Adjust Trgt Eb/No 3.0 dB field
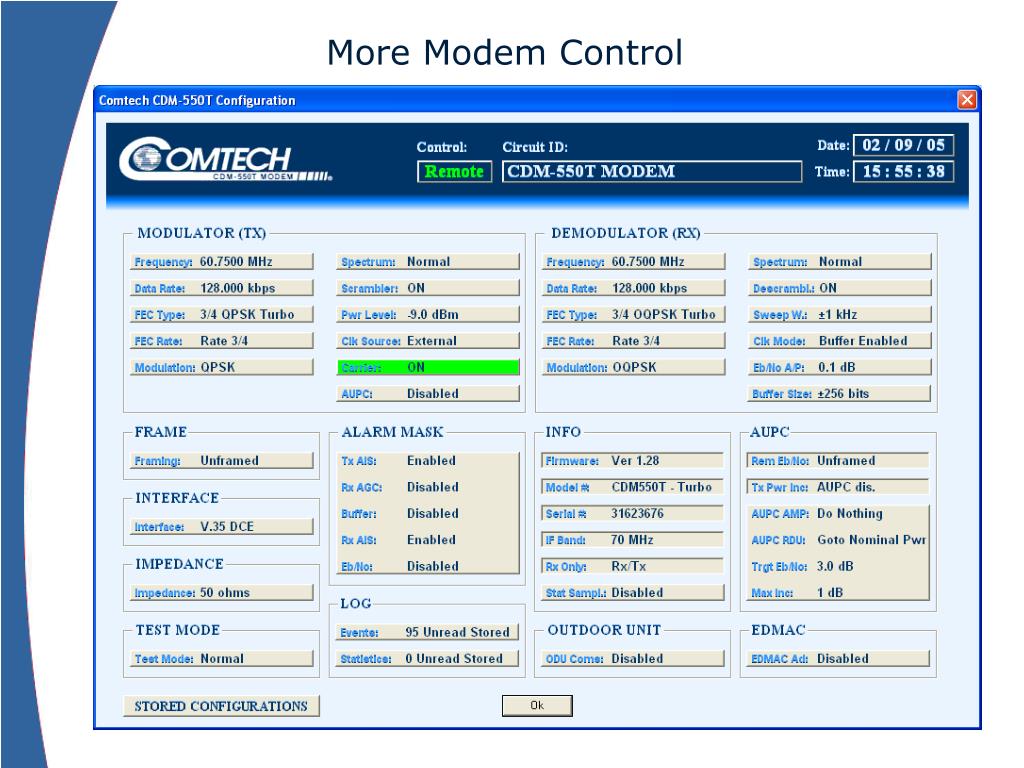The width and height of the screenshot is (1024, 768). click(839, 567)
